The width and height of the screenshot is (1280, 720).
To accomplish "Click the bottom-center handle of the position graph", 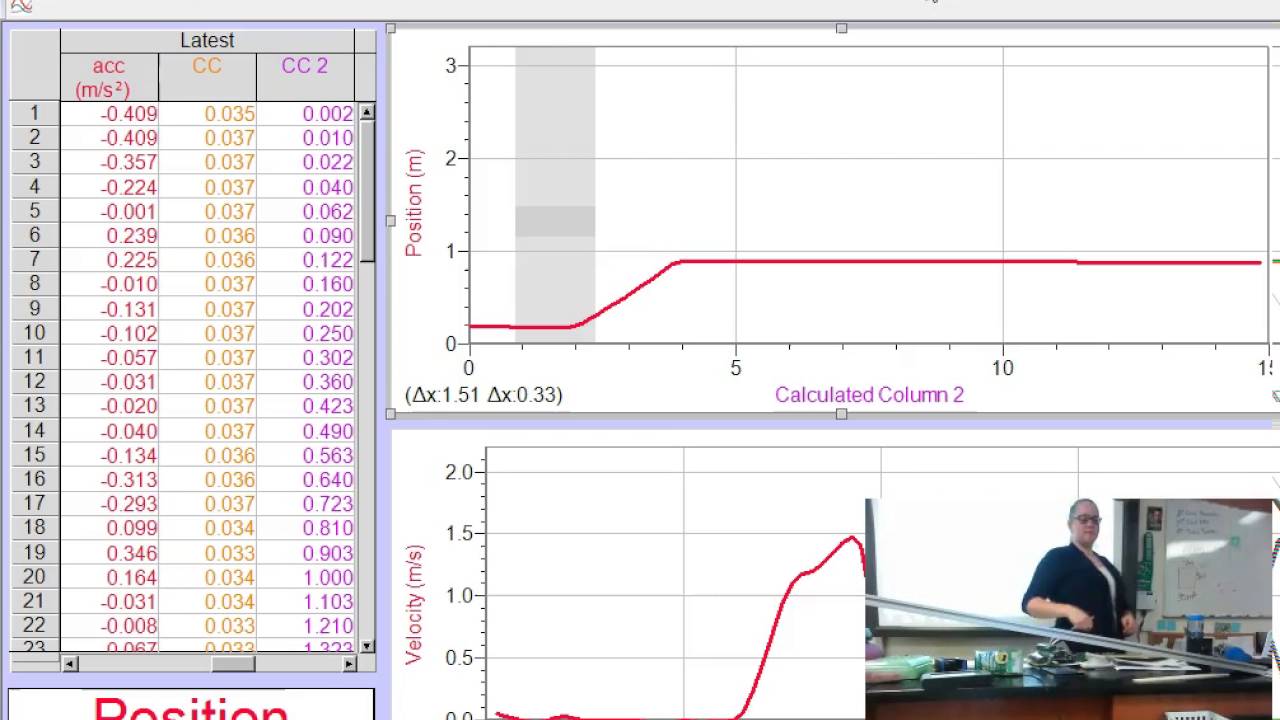I will coord(841,414).
